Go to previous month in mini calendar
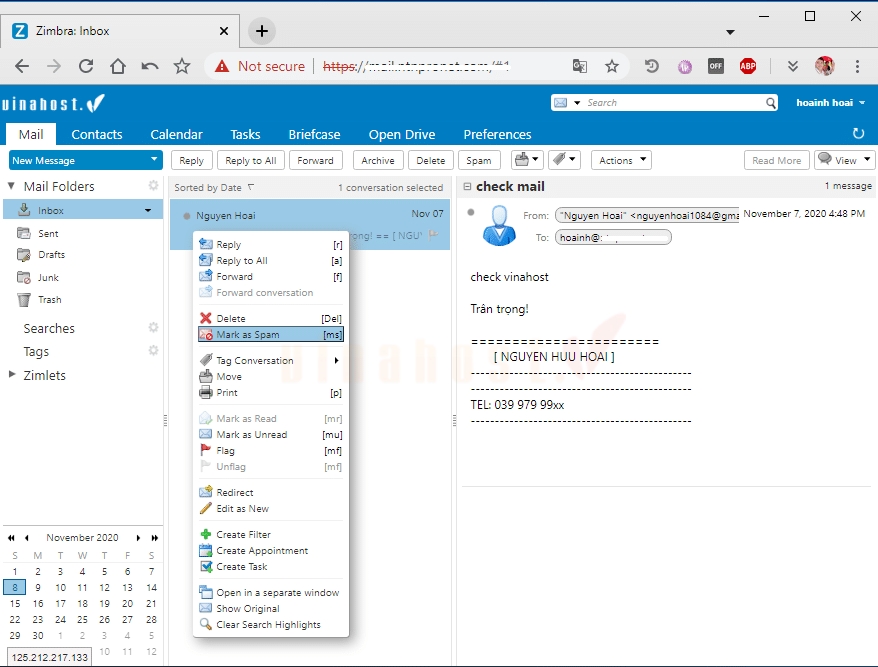The width and height of the screenshot is (878, 667). point(26,538)
